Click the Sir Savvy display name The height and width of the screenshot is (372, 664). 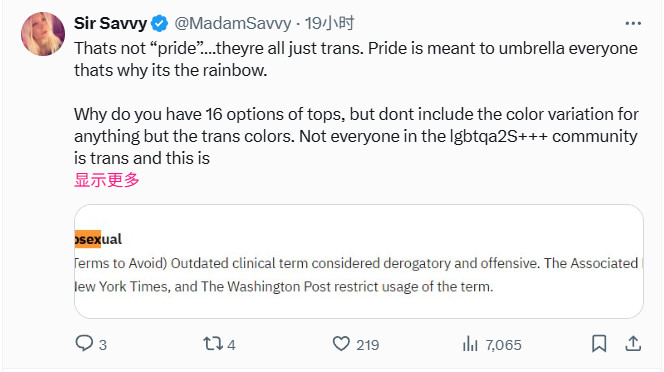point(110,23)
